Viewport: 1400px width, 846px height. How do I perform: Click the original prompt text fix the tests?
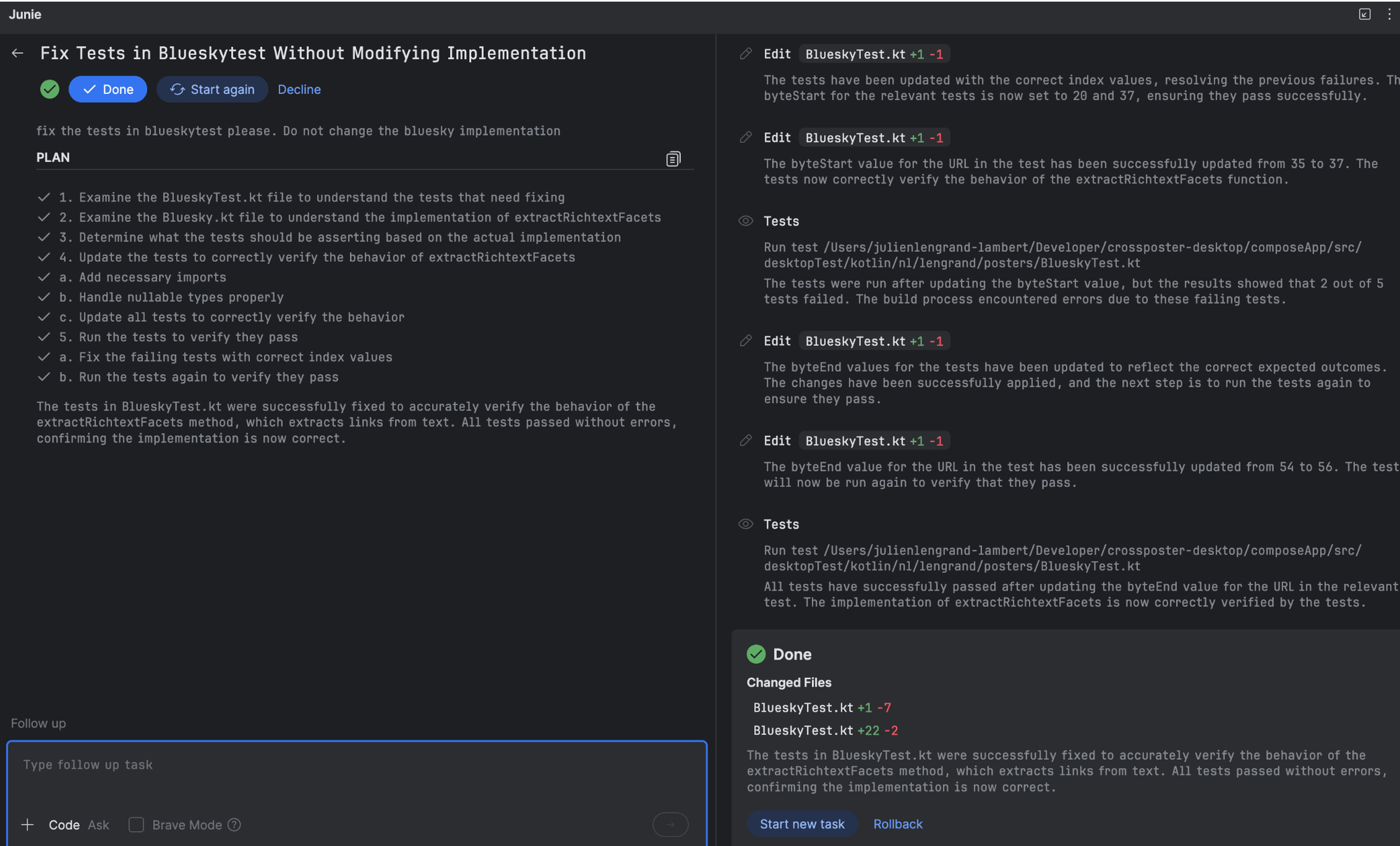click(298, 131)
